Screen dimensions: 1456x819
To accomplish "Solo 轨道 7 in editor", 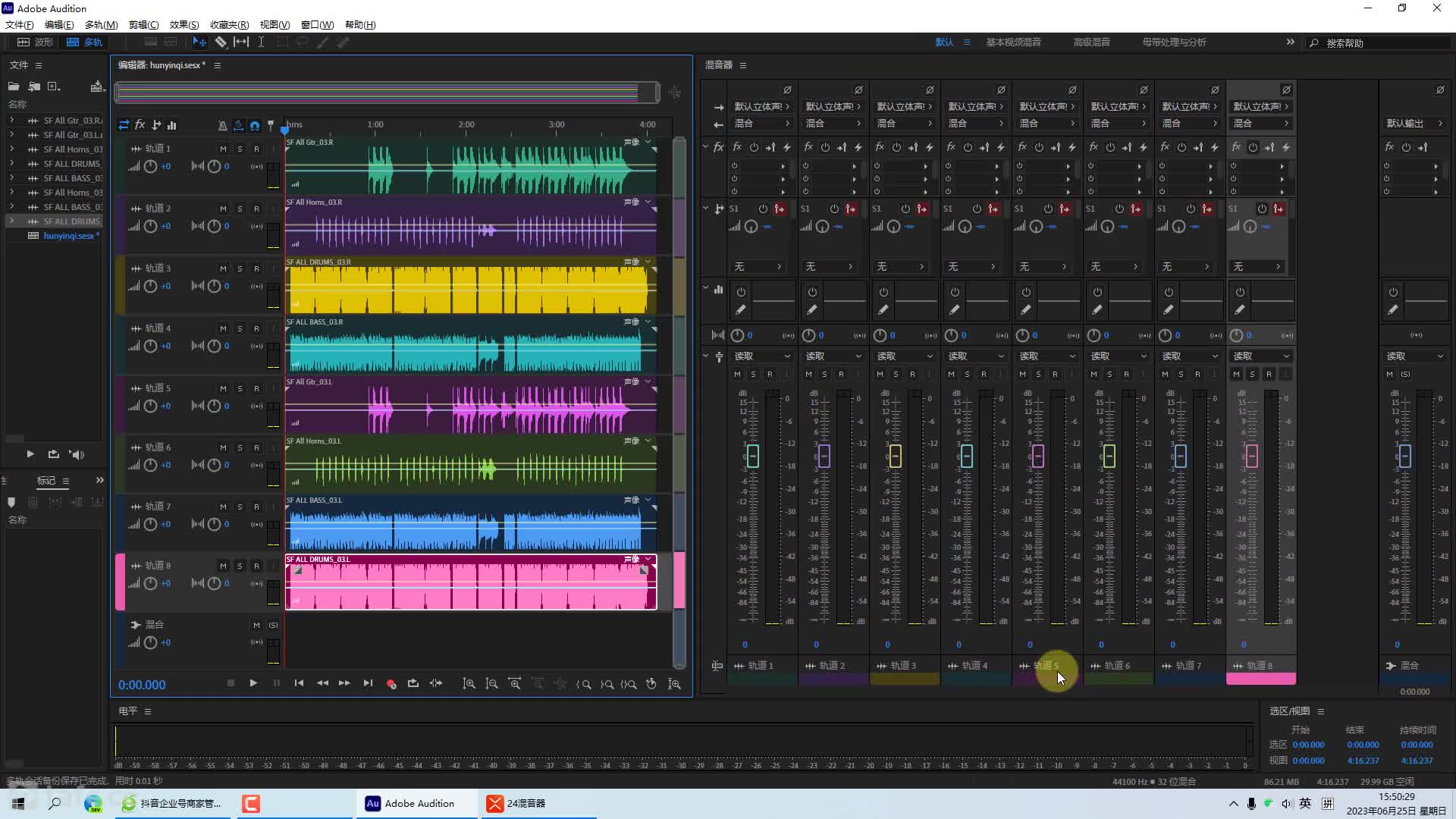I will [x=240, y=507].
